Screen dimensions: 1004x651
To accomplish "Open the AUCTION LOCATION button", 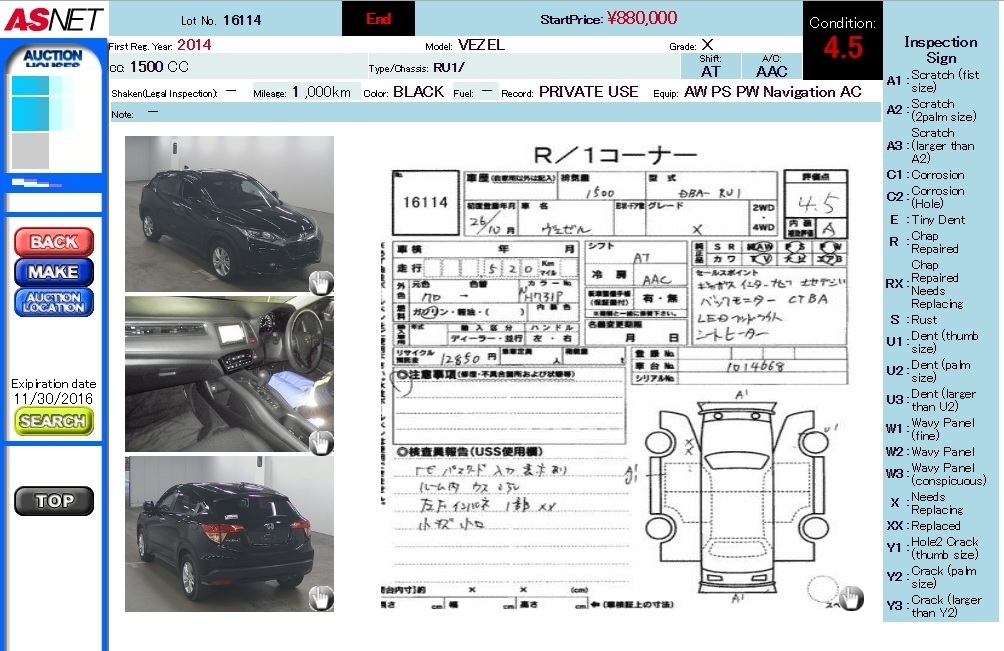I will pos(54,302).
